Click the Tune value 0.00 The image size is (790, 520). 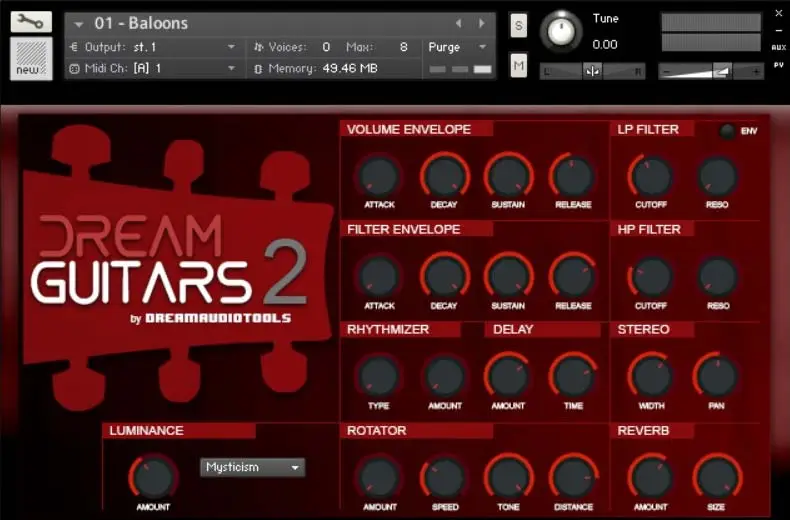605,45
